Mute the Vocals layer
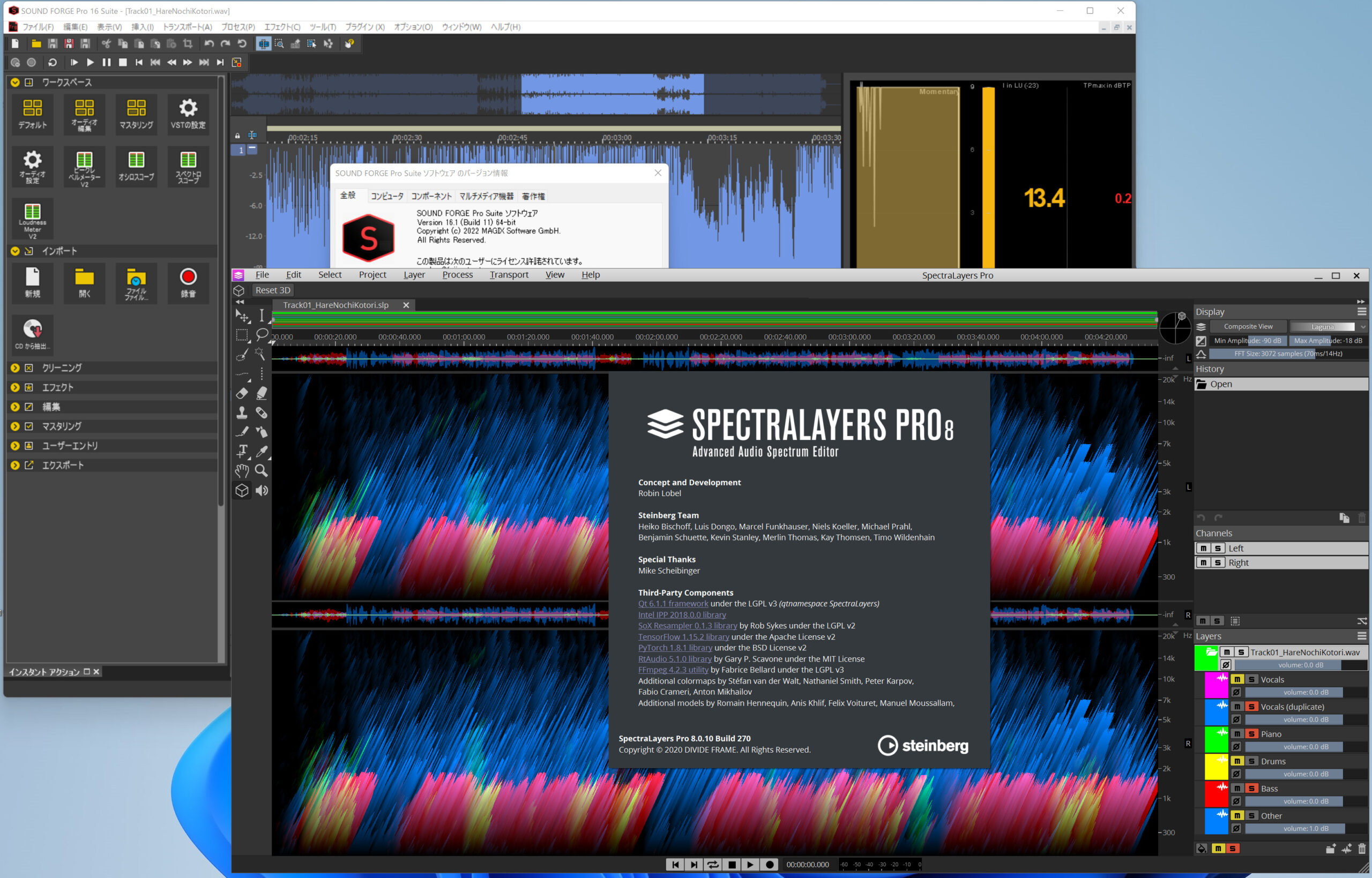1372x878 pixels. coord(1237,679)
